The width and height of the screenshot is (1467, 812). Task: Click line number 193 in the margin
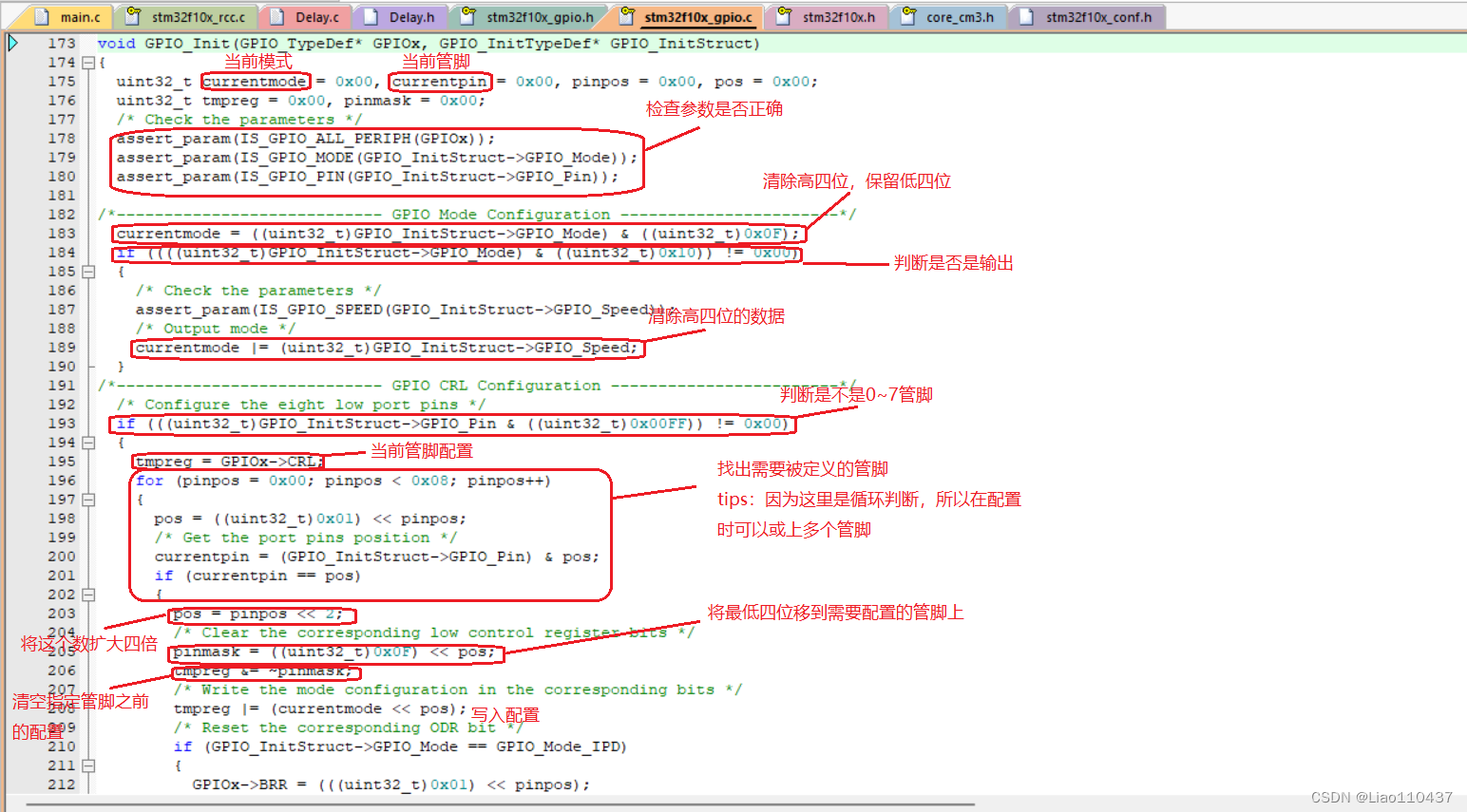(x=61, y=424)
